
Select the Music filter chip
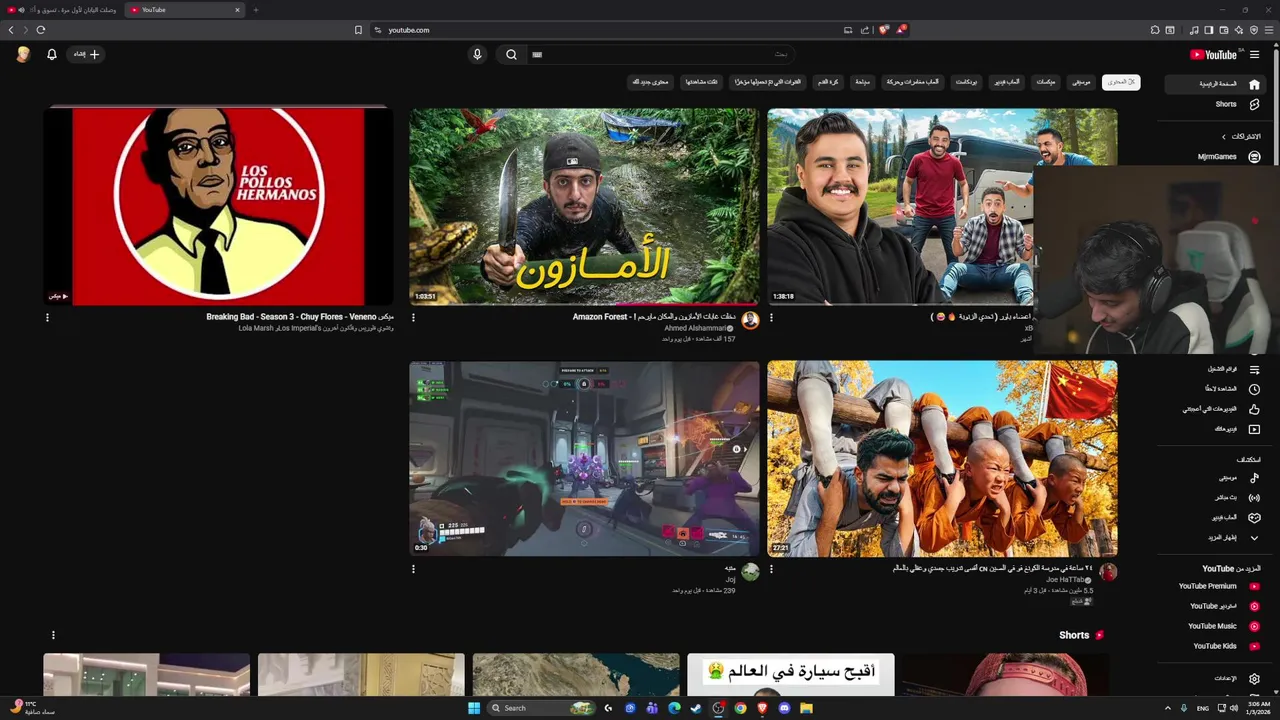pos(1080,82)
